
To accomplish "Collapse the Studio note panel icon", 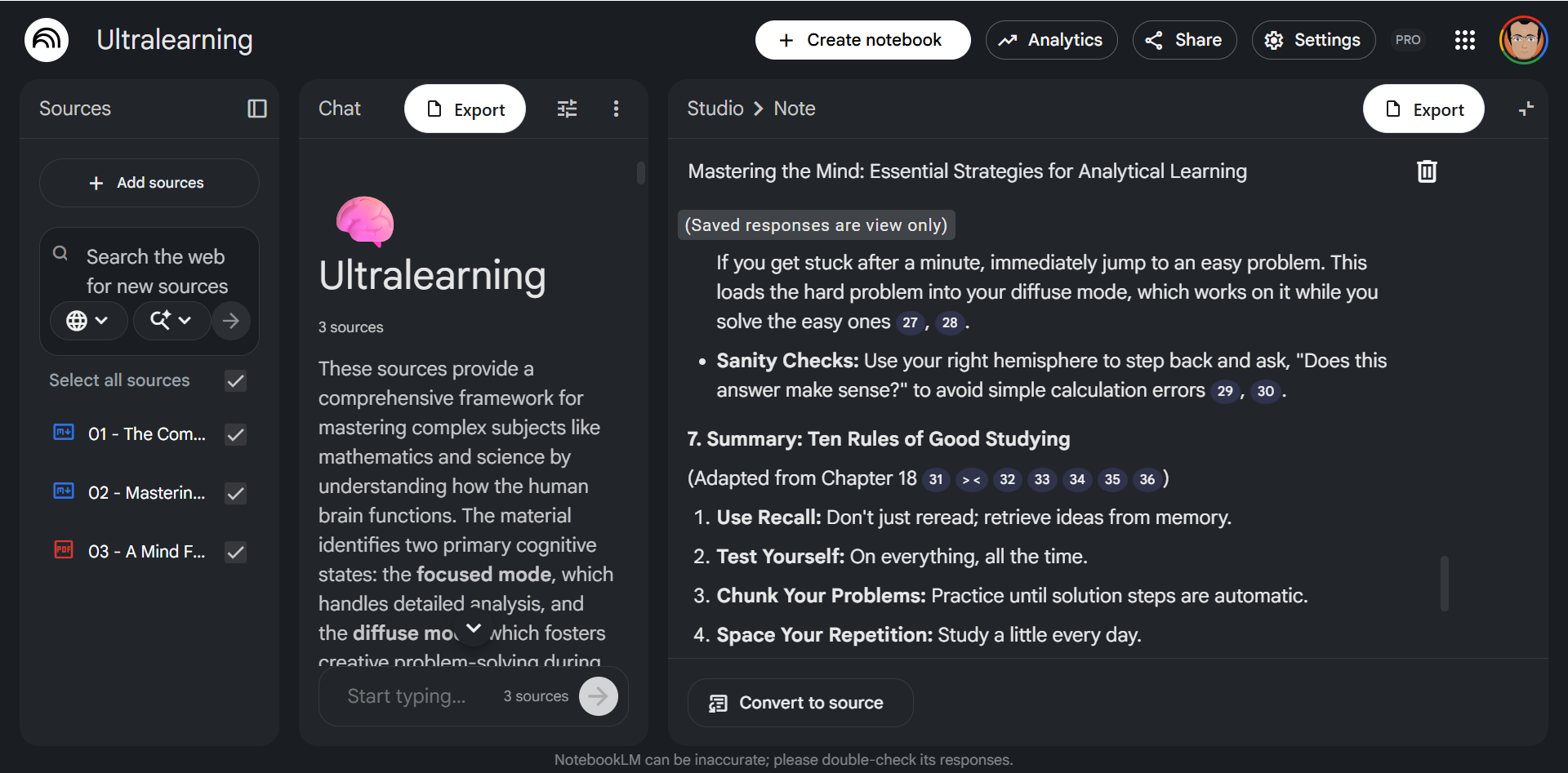I will coord(1526,109).
